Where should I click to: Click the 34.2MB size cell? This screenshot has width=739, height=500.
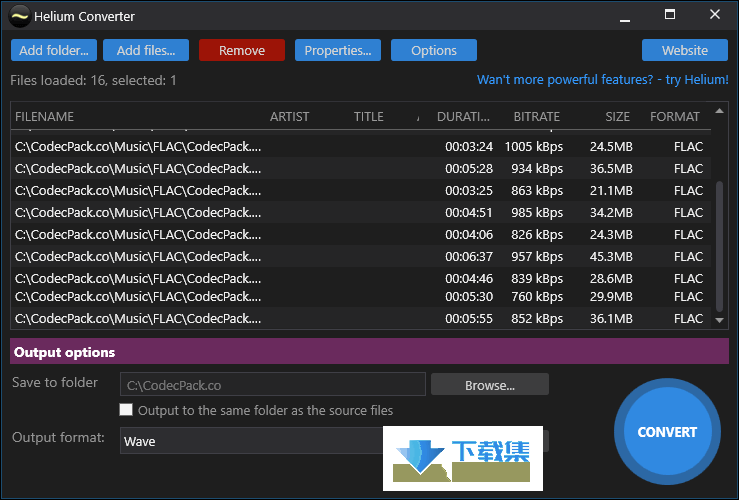tap(611, 213)
